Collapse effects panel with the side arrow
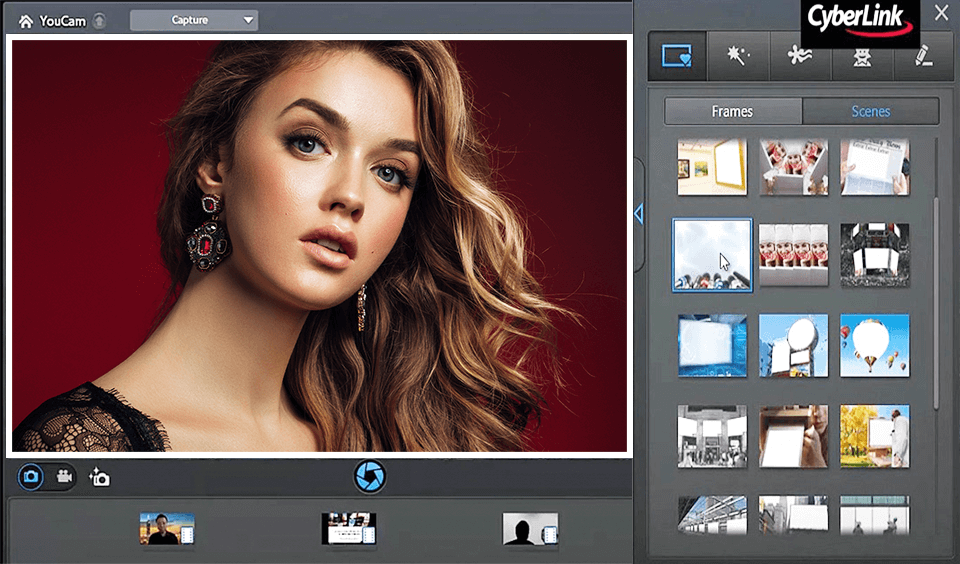Viewport: 960px width, 564px height. coord(639,214)
